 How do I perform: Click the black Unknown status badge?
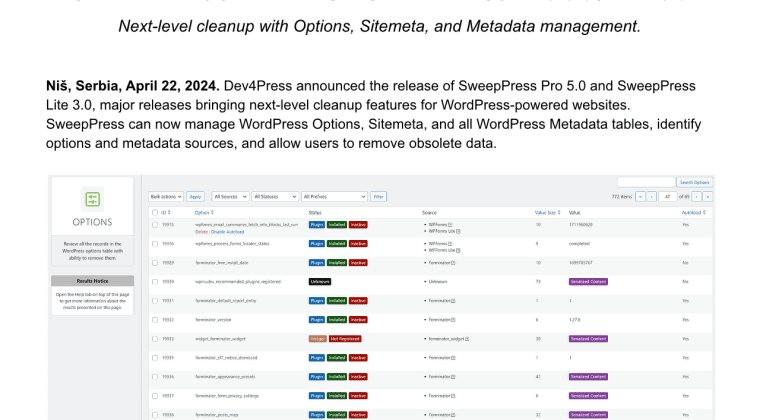320,282
